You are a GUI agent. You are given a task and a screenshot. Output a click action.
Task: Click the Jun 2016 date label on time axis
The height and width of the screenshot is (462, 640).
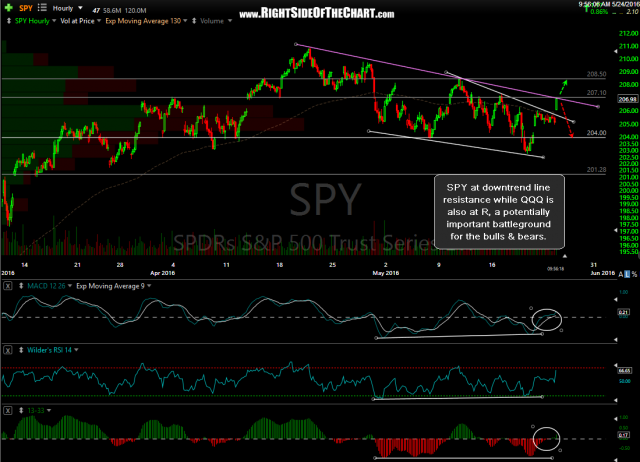point(602,273)
